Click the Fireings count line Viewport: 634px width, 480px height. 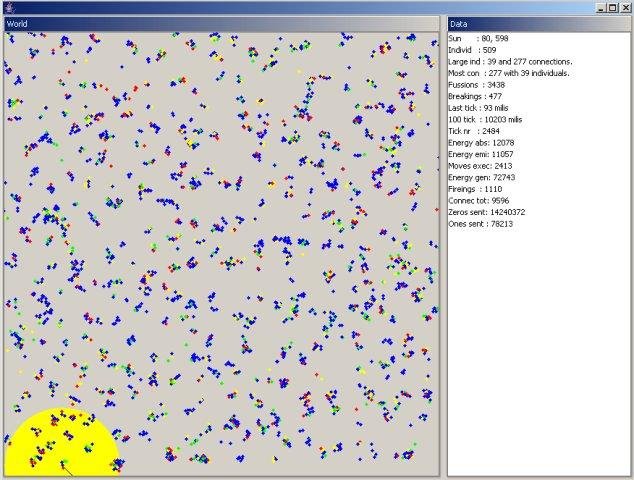click(x=475, y=189)
